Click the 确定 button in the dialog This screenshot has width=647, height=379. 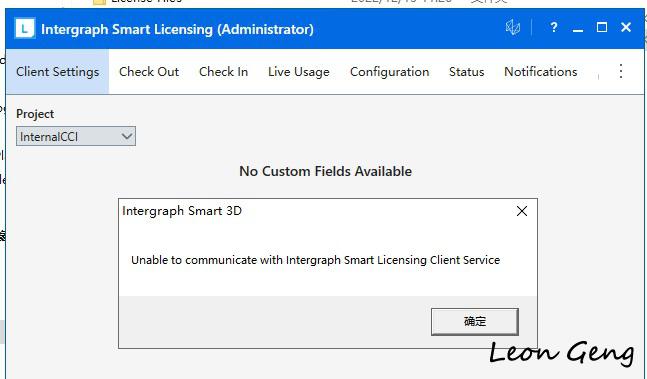475,321
